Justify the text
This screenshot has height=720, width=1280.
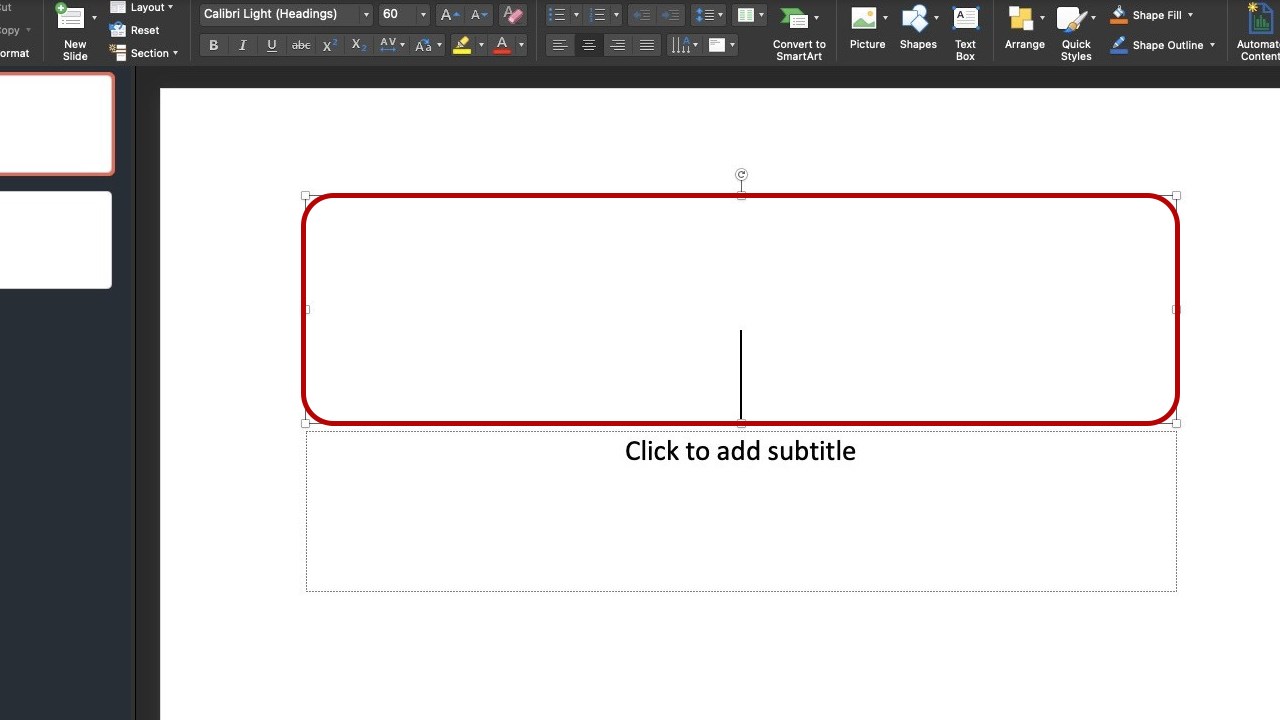tap(647, 45)
